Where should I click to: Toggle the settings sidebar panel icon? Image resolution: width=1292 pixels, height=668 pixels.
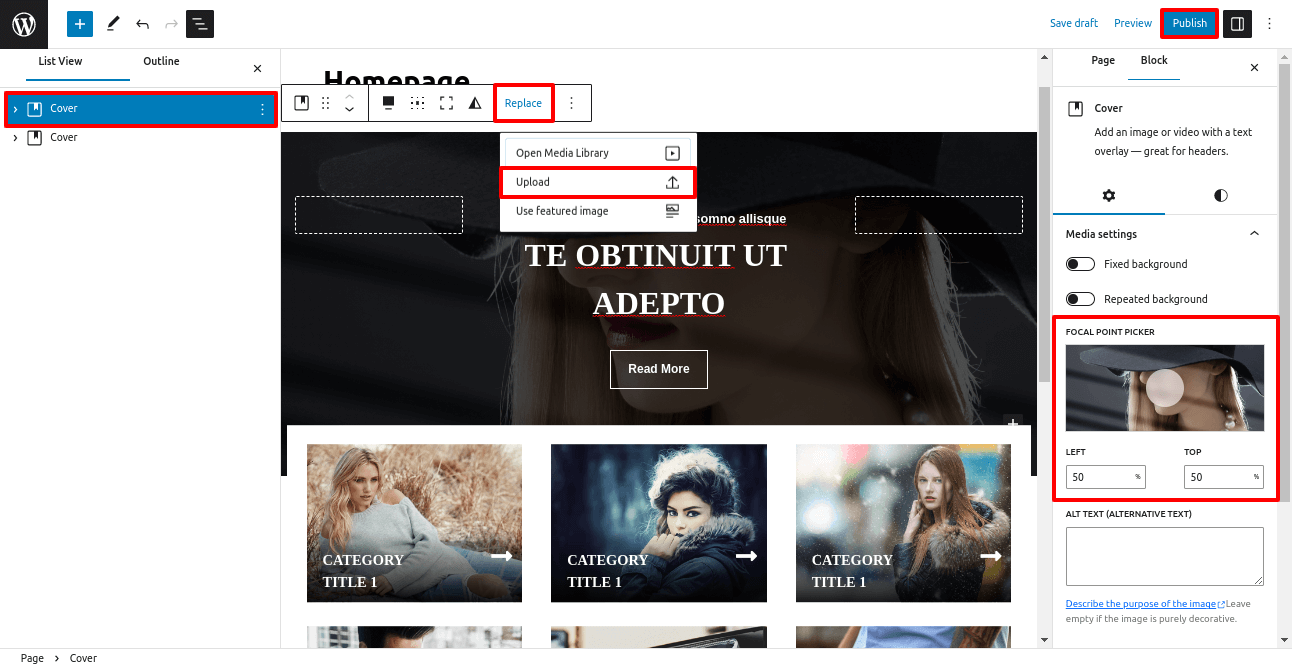pos(1237,24)
